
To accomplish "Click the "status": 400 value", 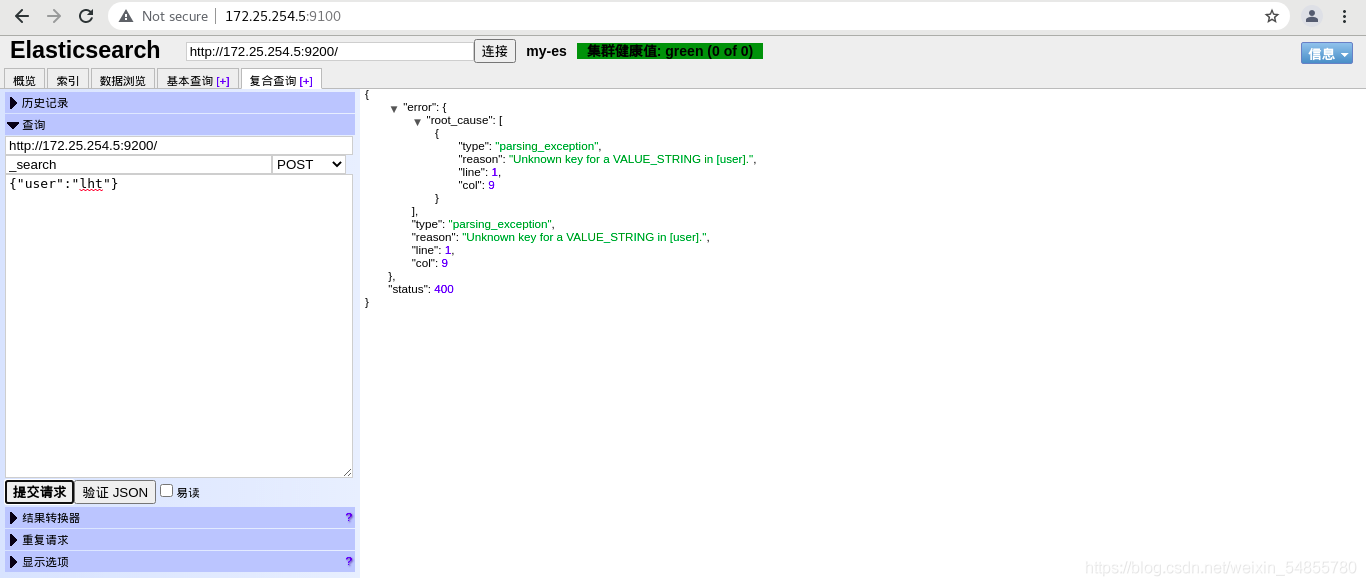I will click(444, 289).
